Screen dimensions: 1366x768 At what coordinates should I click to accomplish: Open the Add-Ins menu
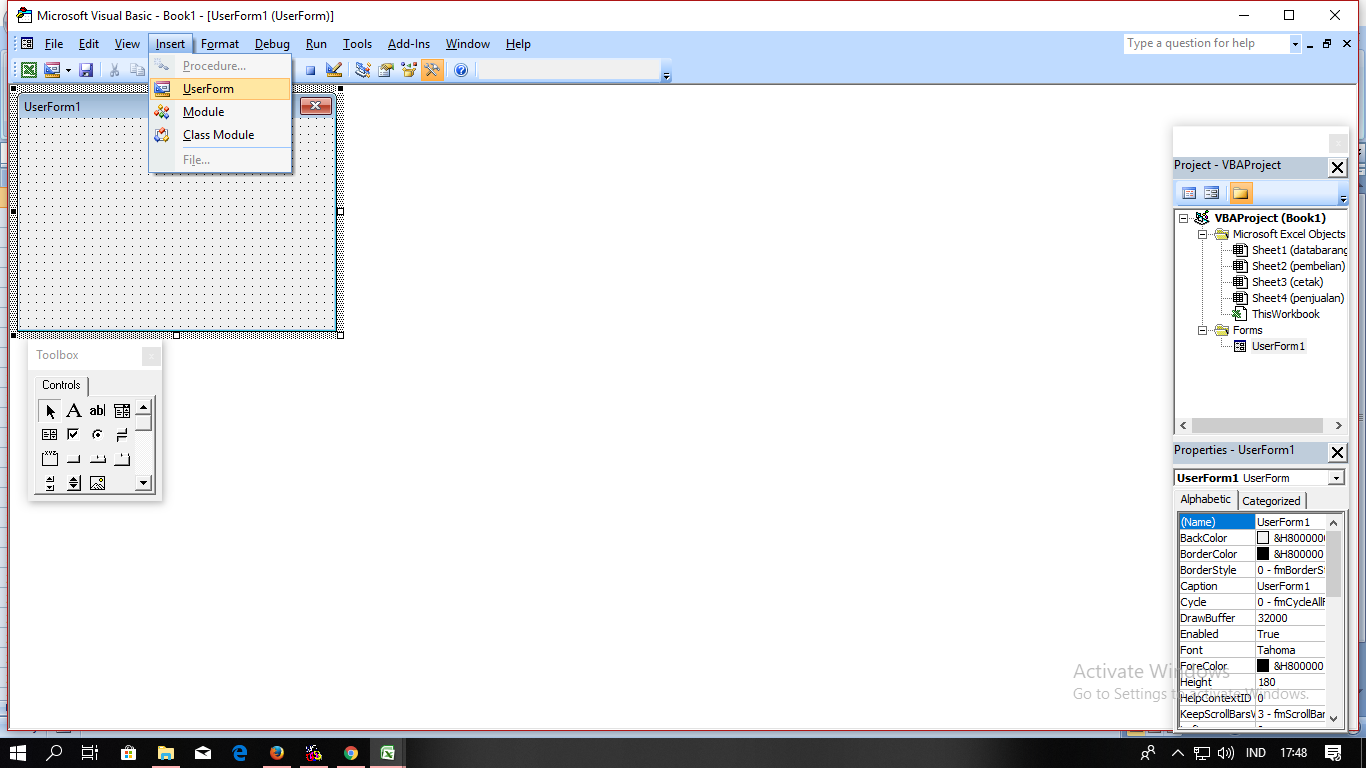tap(409, 44)
